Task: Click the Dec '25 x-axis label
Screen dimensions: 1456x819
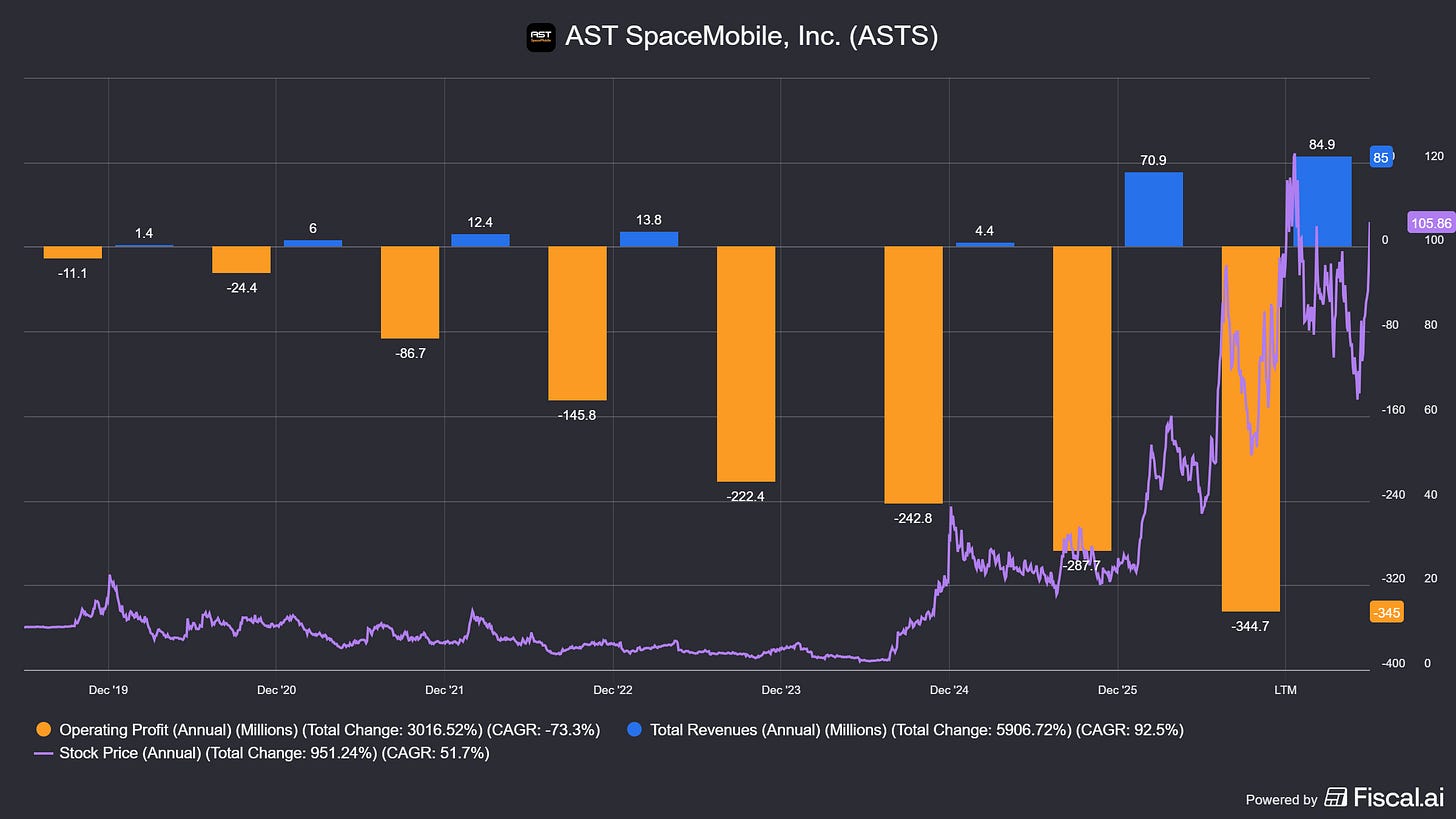Action: [1117, 690]
